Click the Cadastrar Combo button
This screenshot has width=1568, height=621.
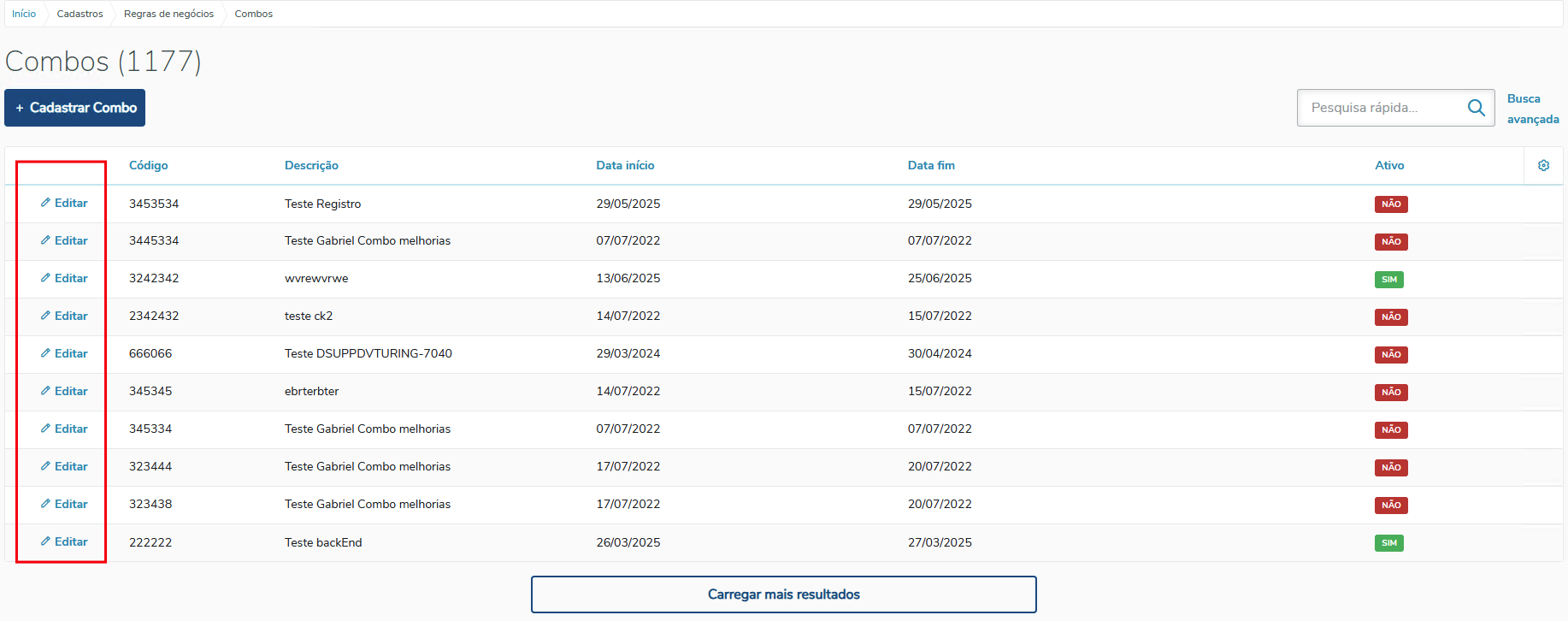74,108
